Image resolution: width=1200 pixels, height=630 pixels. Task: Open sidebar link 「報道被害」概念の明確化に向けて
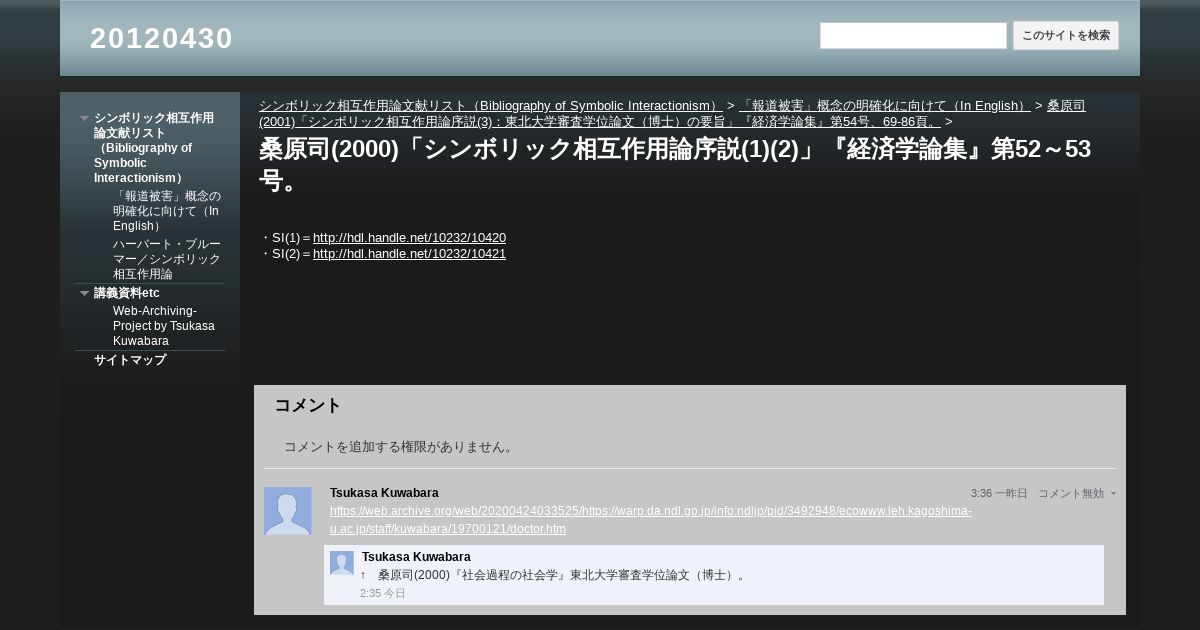[167, 211]
